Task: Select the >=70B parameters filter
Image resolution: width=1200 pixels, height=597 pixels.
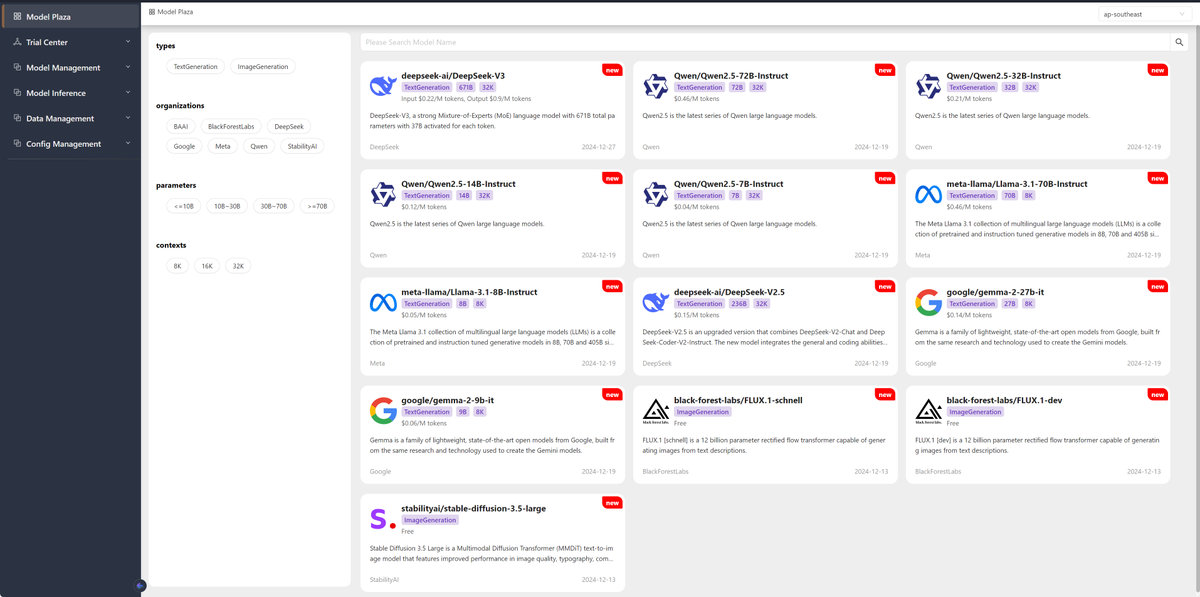Action: pos(317,206)
